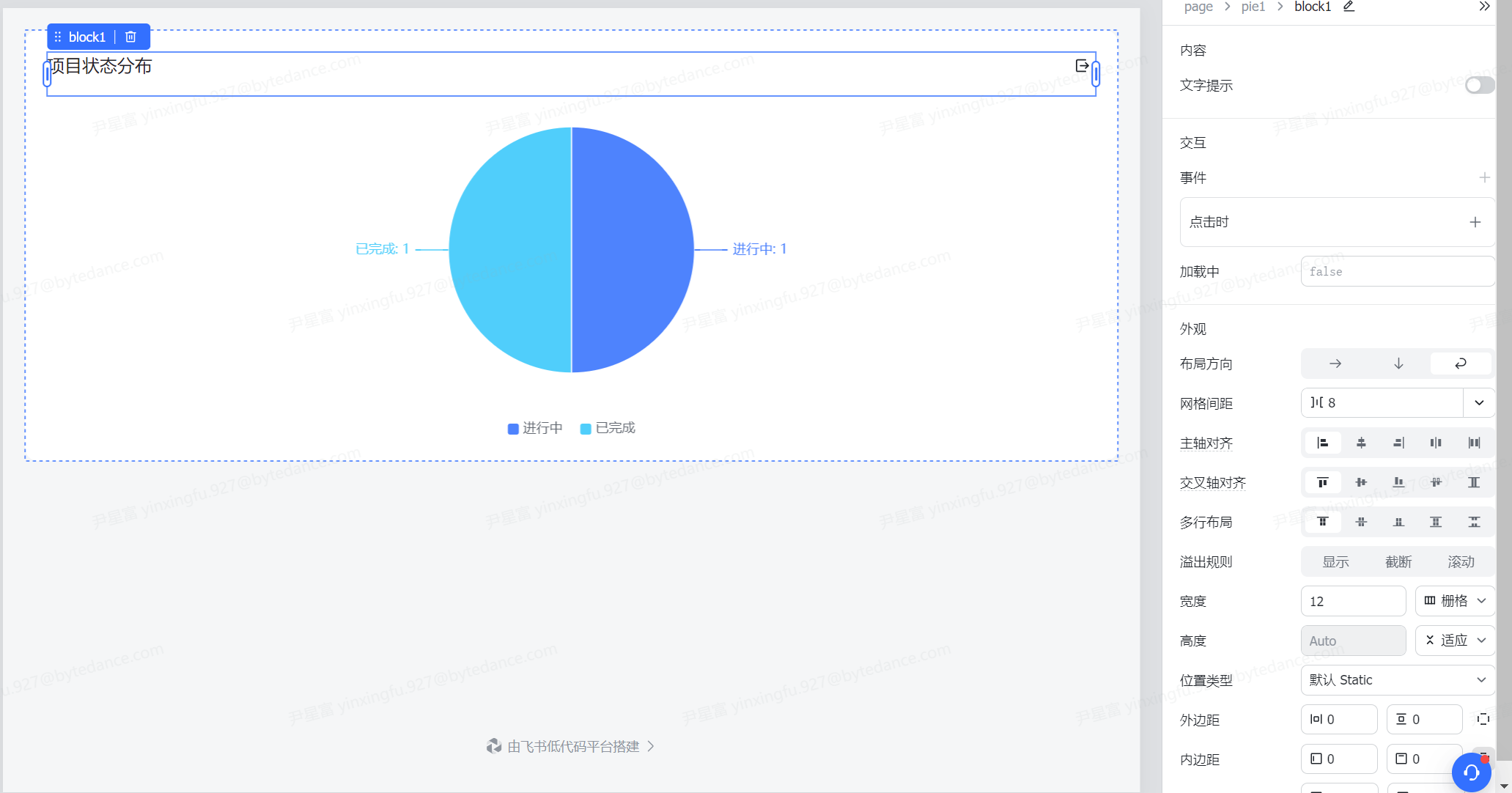This screenshot has width=1512, height=793.
Task: Click the 点击时 event row
Action: pos(1337,222)
